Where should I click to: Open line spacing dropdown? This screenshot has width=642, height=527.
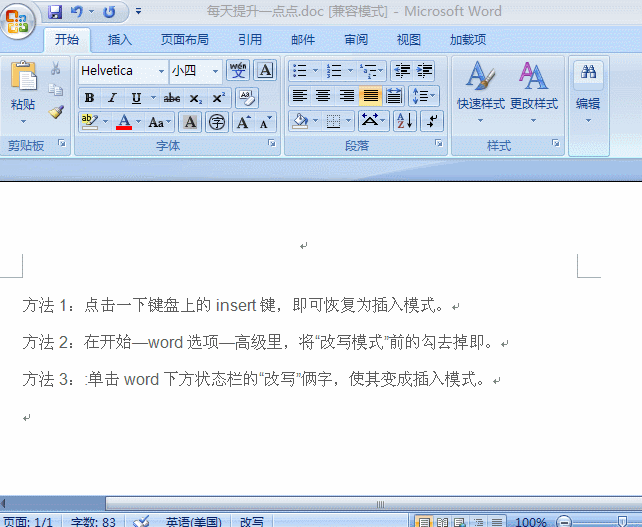coord(423,96)
